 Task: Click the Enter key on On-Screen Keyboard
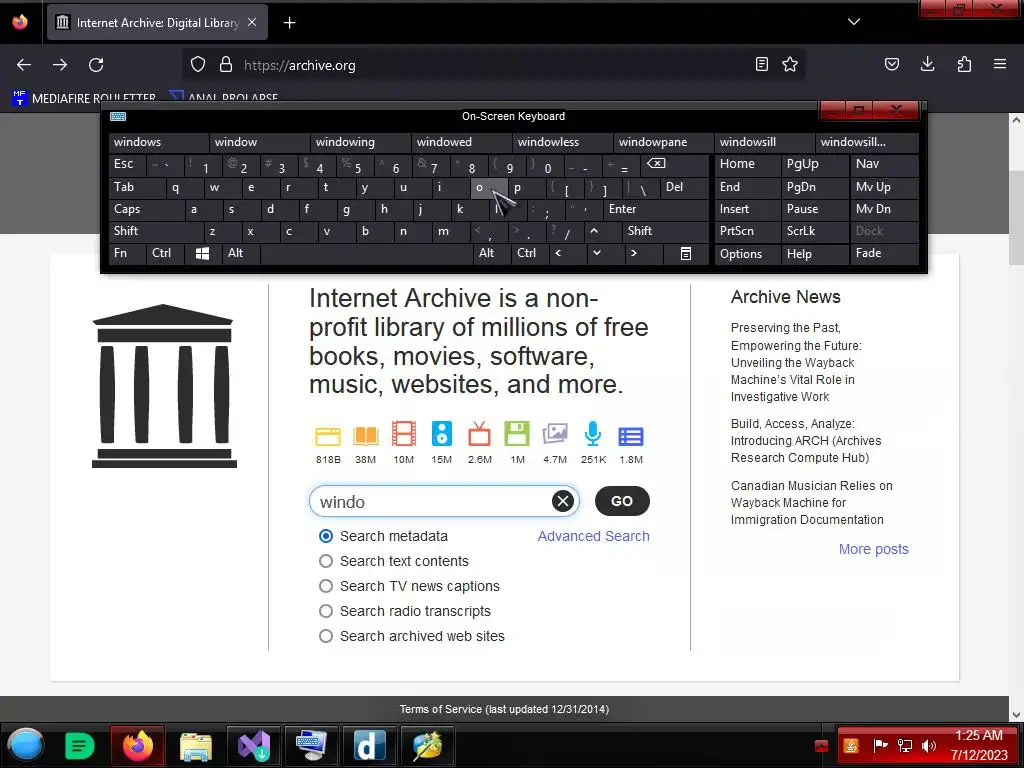click(x=656, y=209)
